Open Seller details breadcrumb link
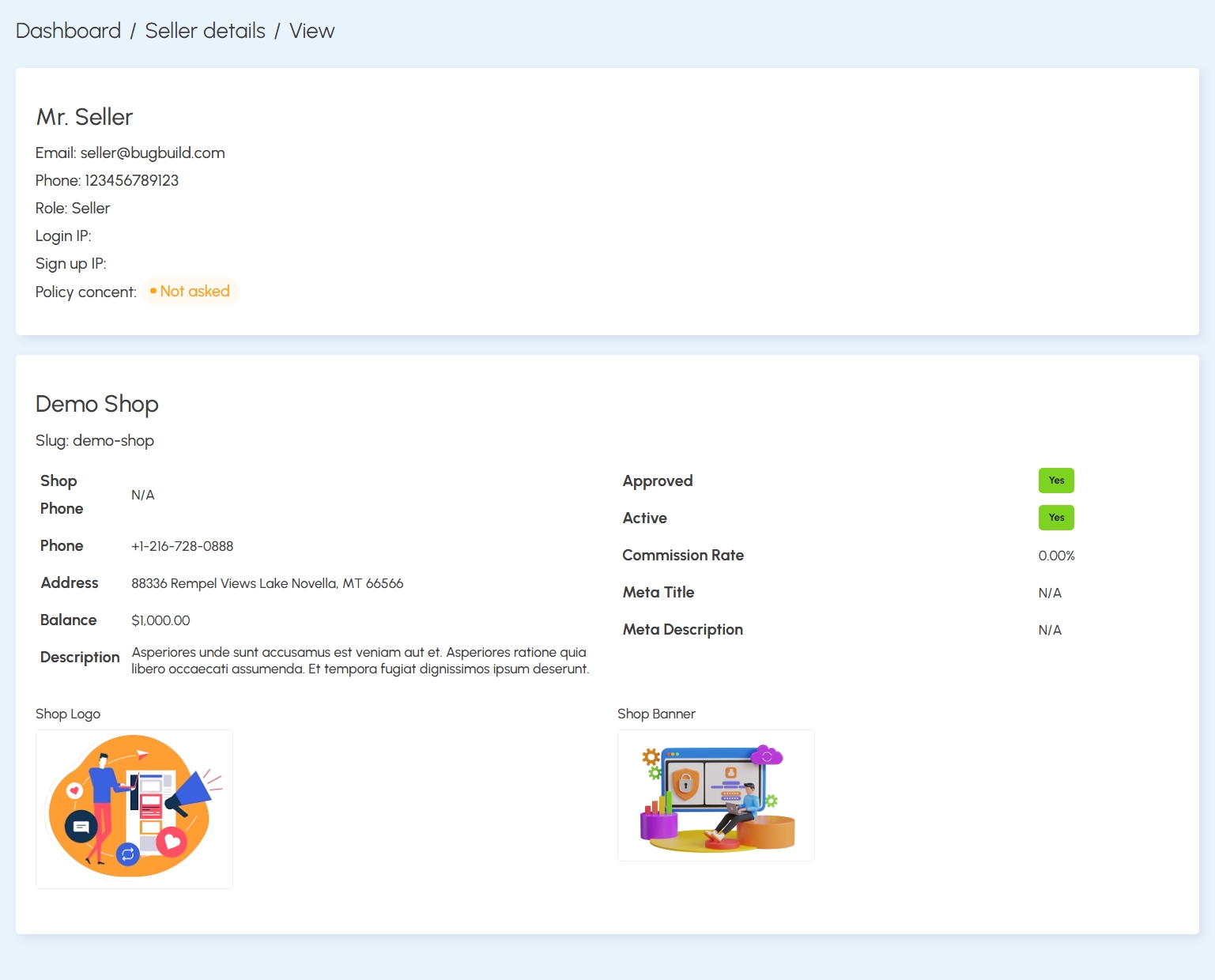This screenshot has height=980, width=1215. point(205,31)
